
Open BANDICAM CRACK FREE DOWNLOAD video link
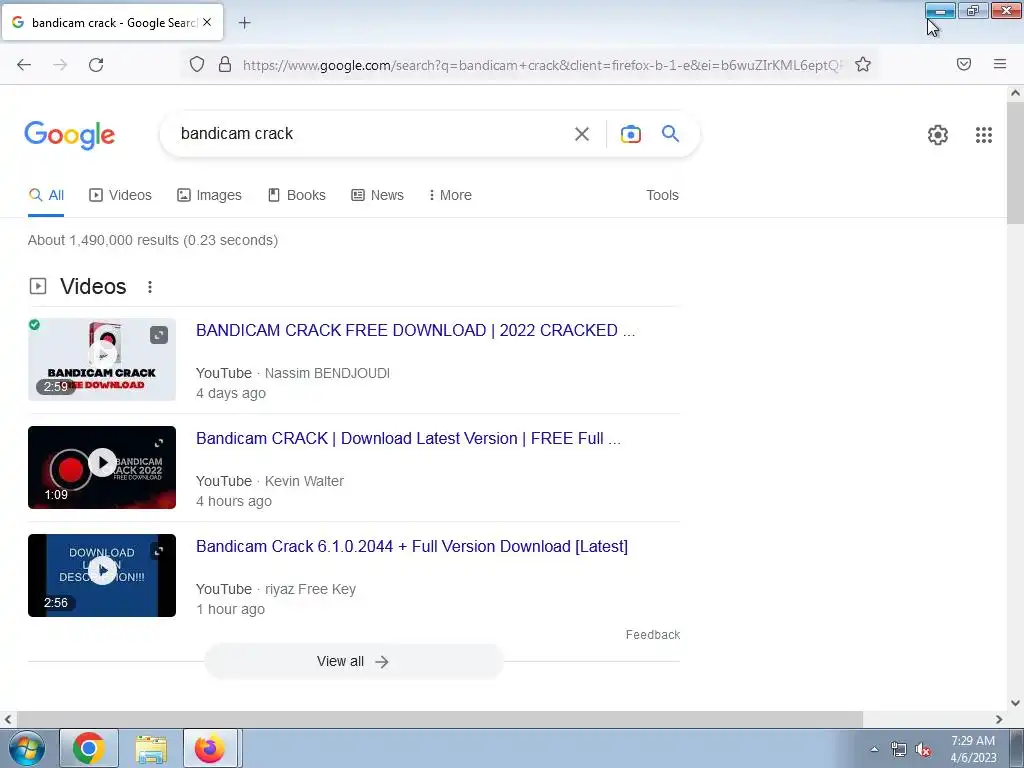point(415,330)
